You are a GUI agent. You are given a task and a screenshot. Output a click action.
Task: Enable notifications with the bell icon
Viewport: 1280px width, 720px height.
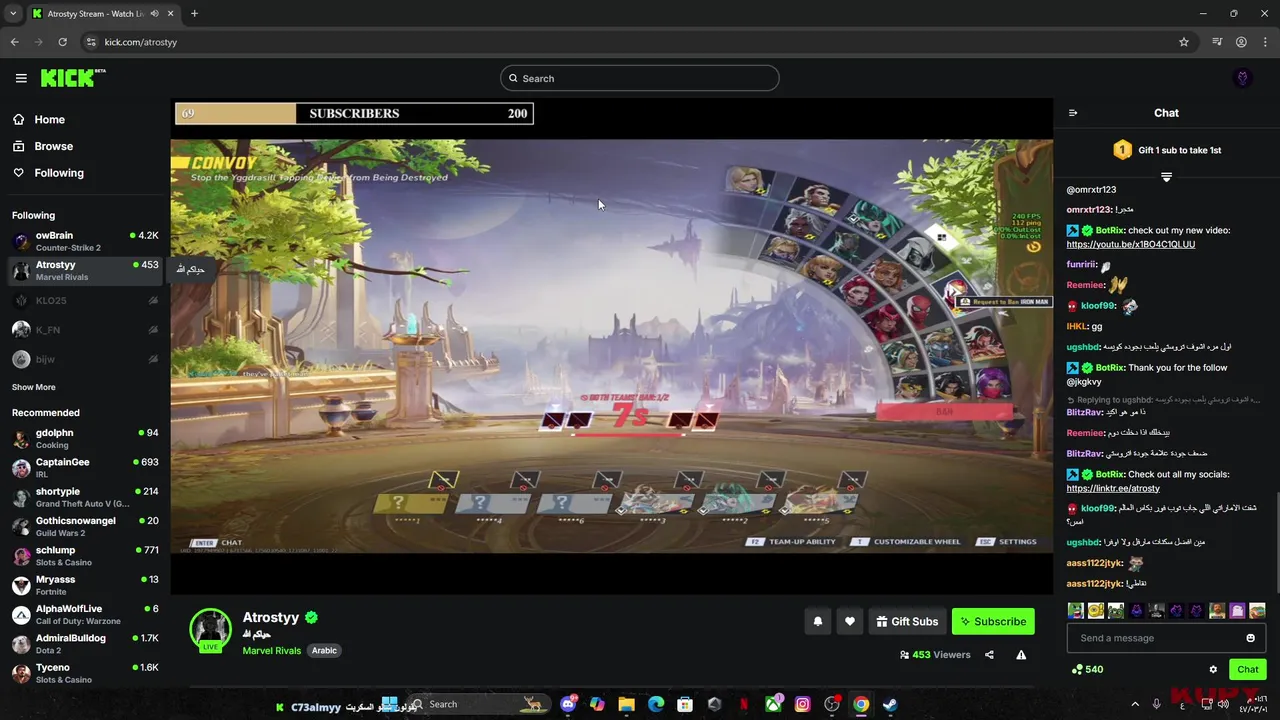(817, 621)
